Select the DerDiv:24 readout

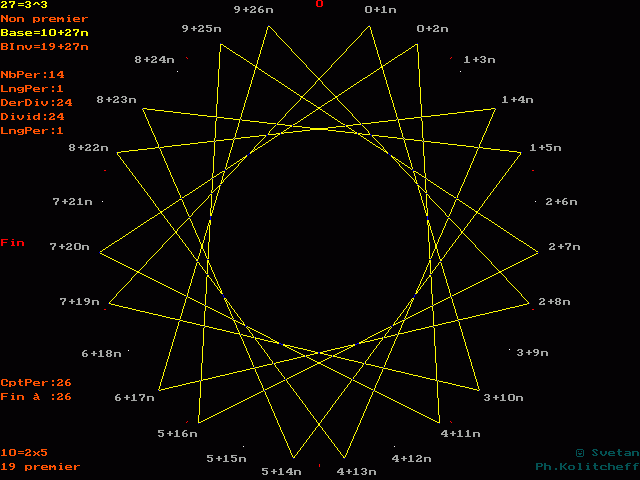tap(36, 103)
